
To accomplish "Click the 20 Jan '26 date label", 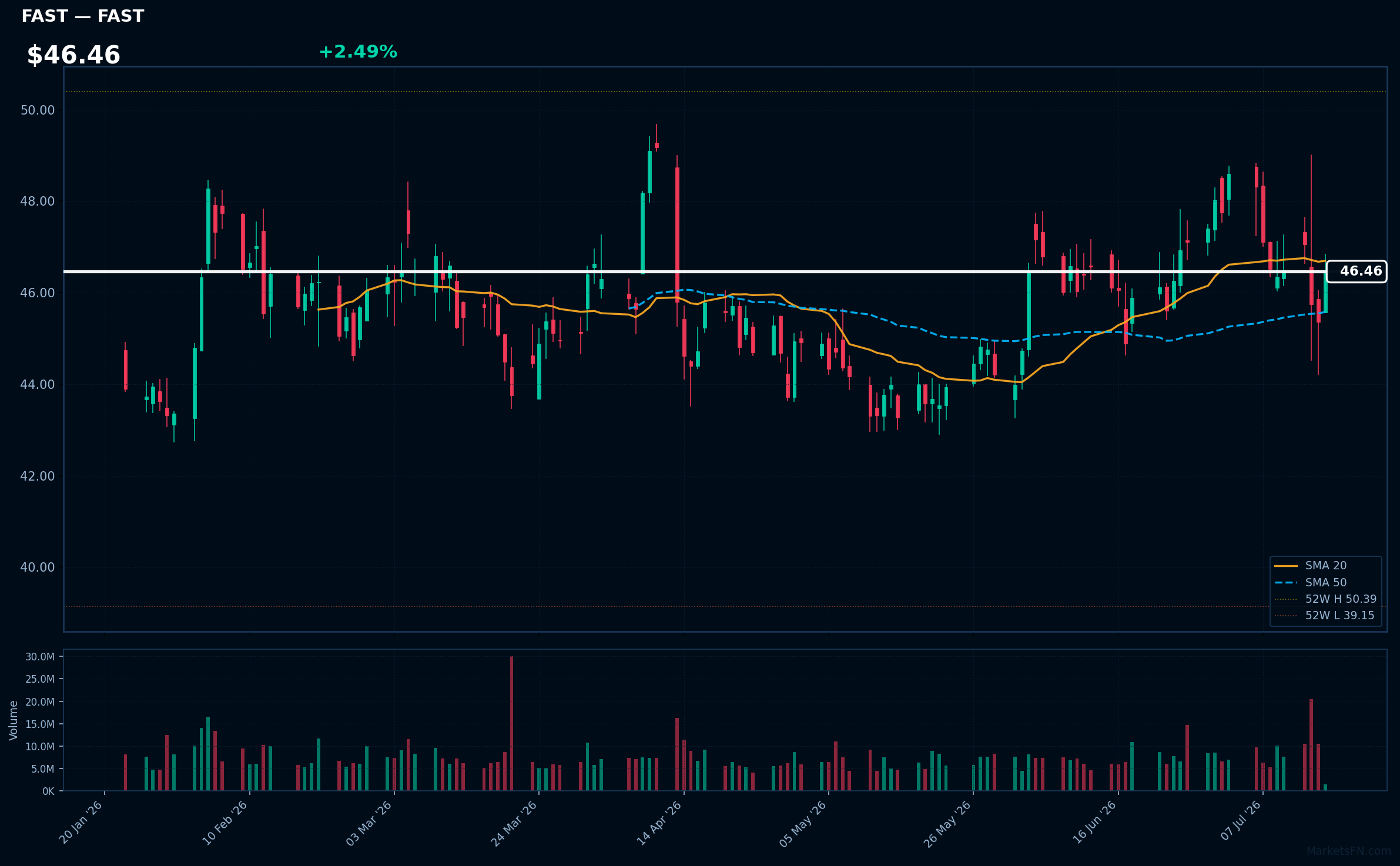I will (x=81, y=823).
